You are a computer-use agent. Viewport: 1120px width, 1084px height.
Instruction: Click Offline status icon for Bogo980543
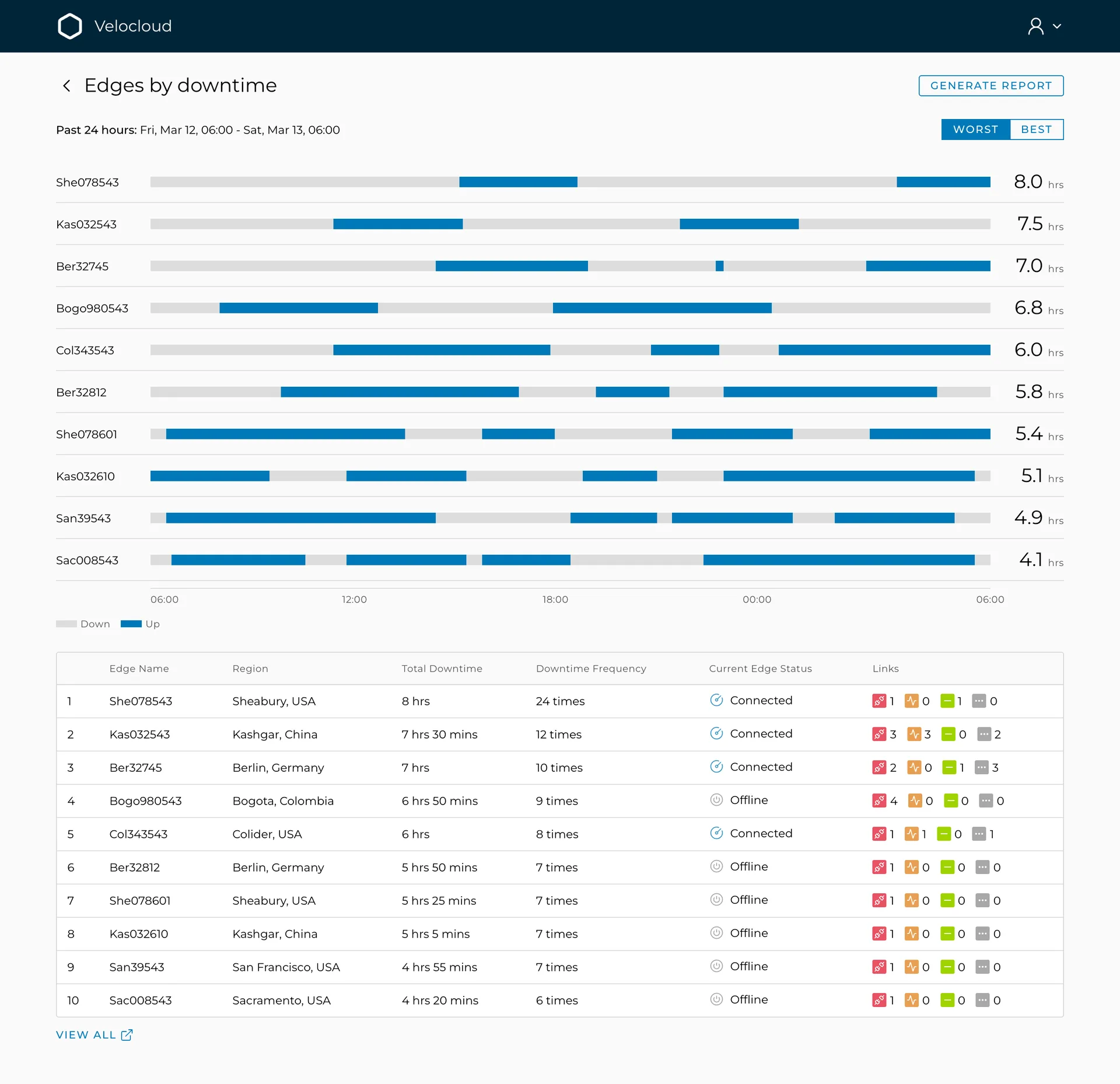pos(716,800)
